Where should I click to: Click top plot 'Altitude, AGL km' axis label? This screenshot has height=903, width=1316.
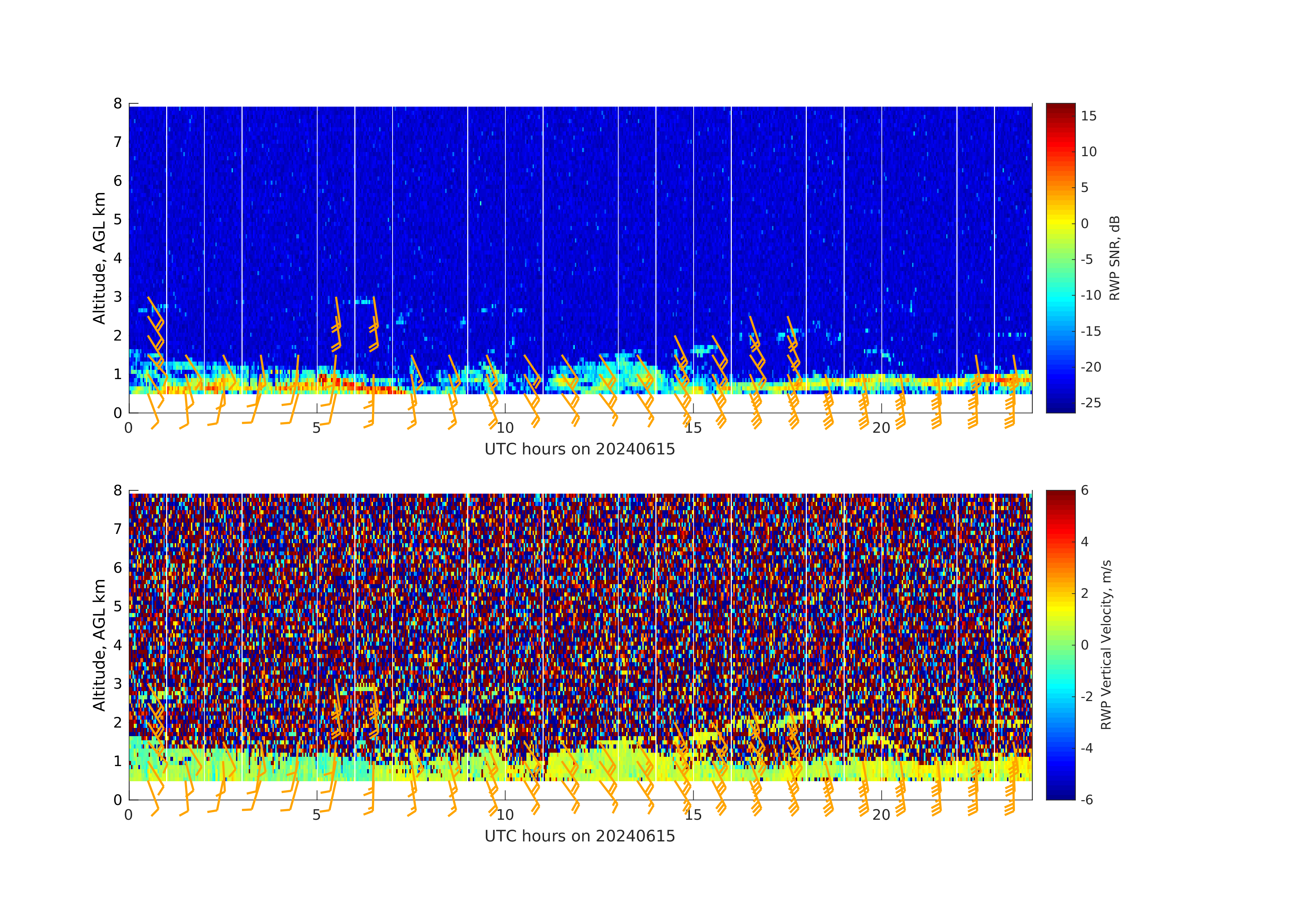pos(99,258)
